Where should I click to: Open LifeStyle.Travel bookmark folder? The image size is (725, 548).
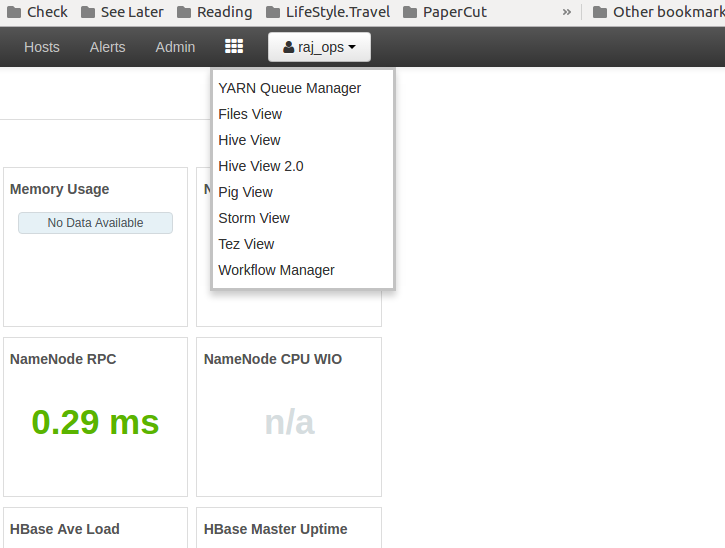click(x=328, y=12)
